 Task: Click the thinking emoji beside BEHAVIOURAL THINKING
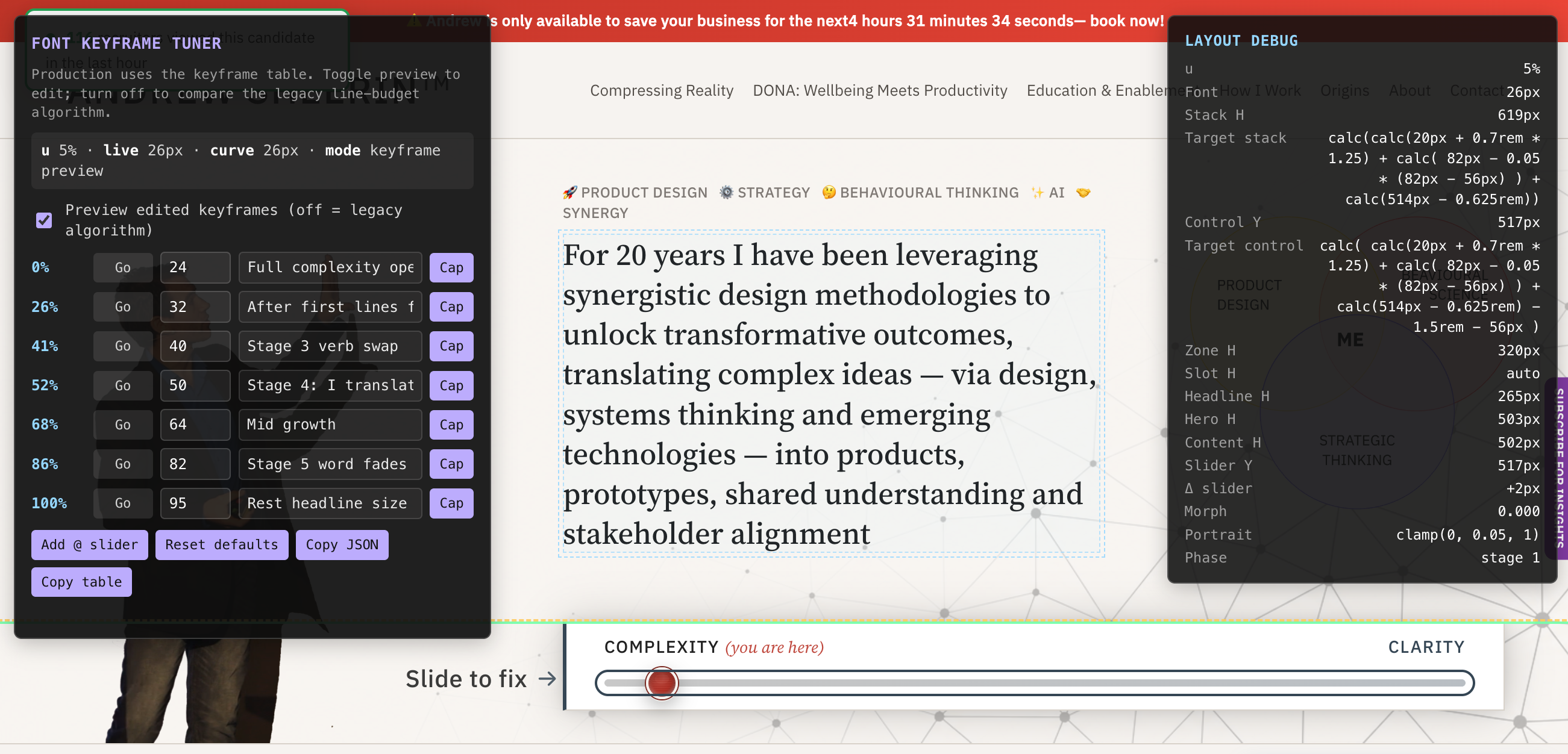tap(829, 193)
